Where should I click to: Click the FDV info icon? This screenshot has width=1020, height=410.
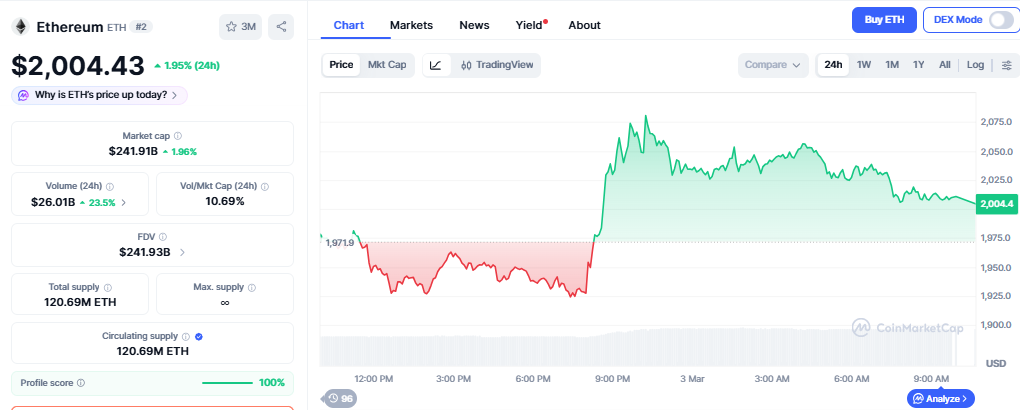163,237
